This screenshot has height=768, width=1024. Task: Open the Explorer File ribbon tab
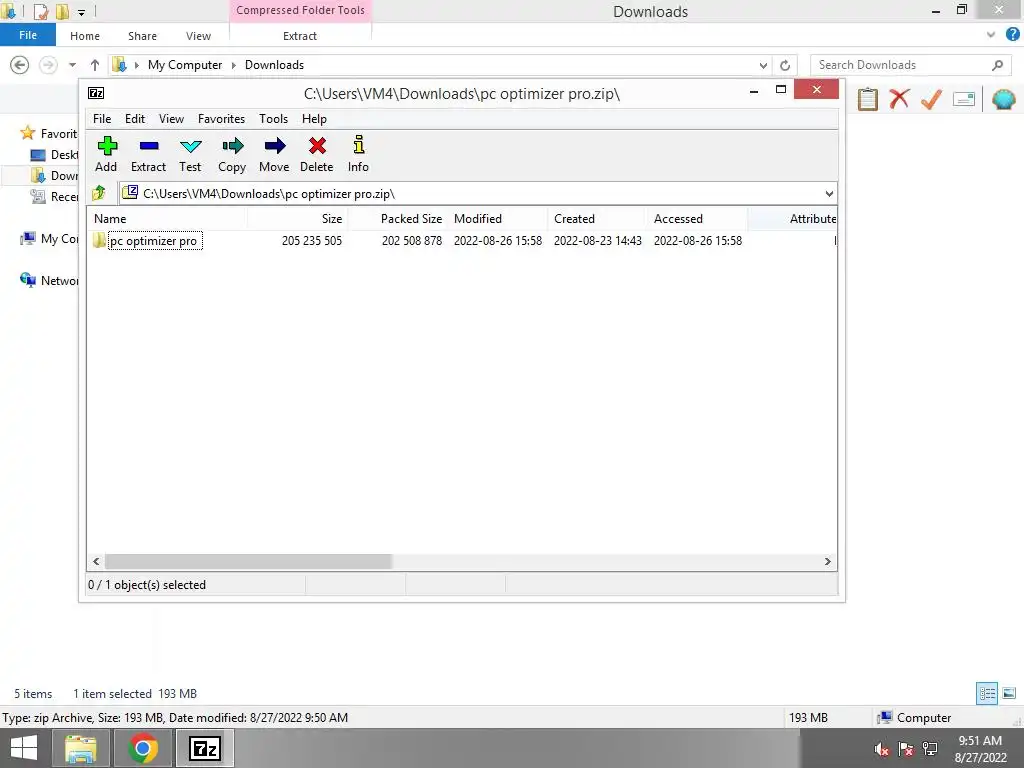pos(28,35)
